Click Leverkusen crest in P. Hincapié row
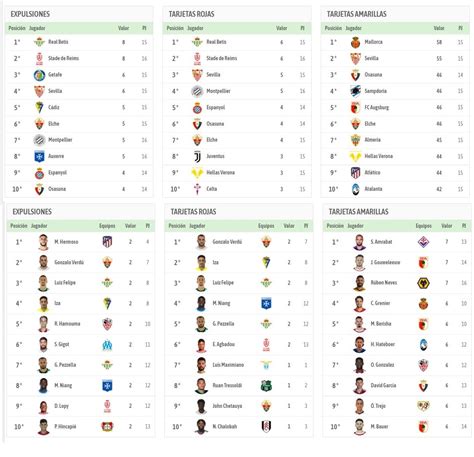This screenshot has height=457, width=474. pyautogui.click(x=107, y=427)
